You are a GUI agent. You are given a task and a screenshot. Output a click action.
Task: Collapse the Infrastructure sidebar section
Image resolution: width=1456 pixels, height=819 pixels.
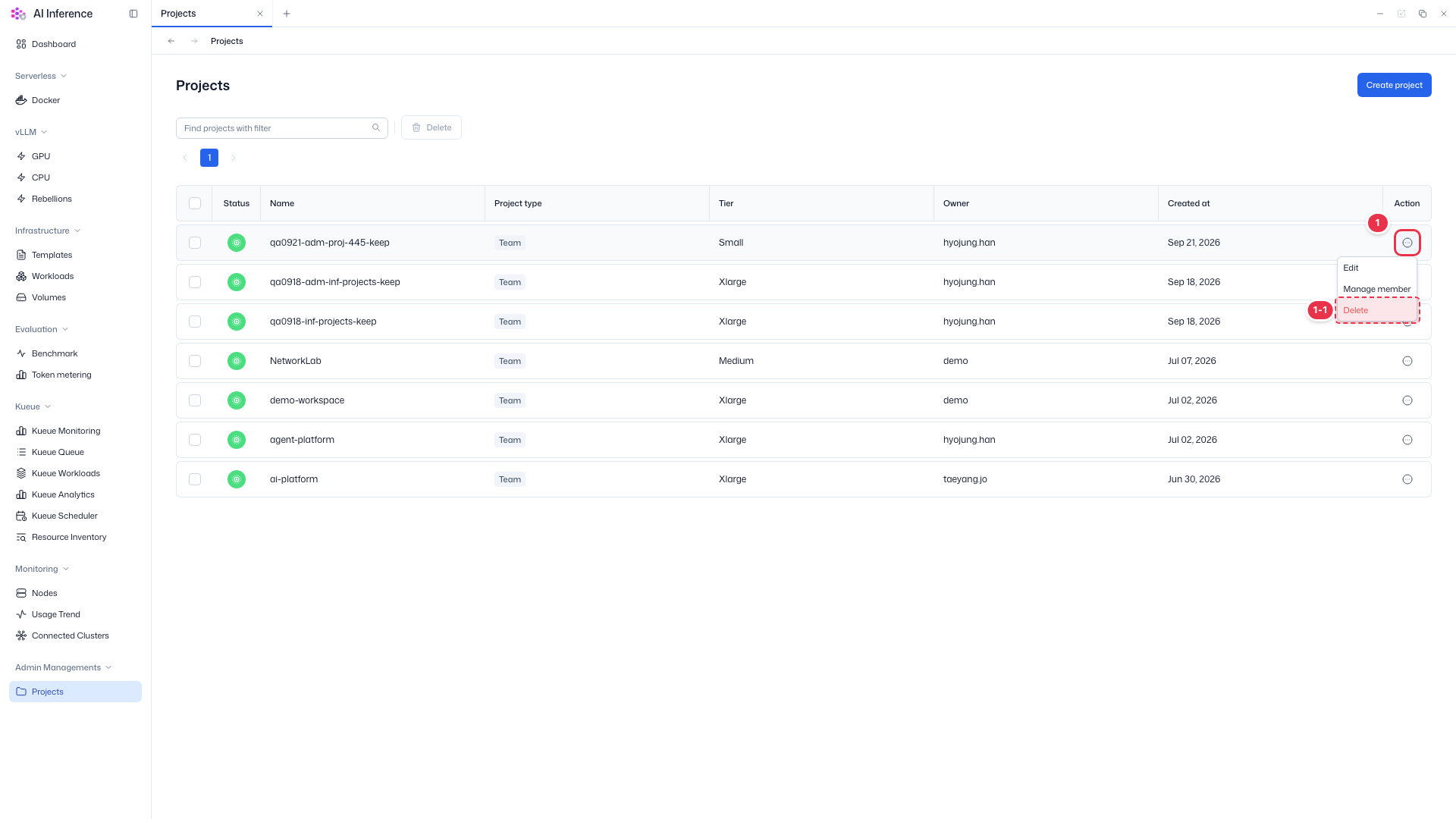tap(48, 231)
